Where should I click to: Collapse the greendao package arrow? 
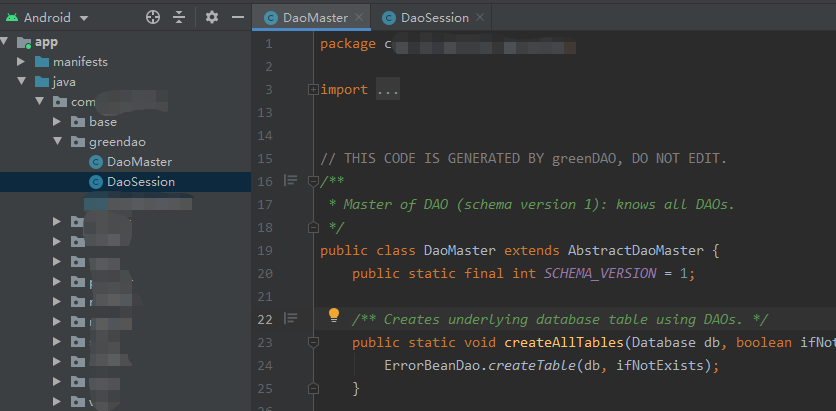click(57, 141)
